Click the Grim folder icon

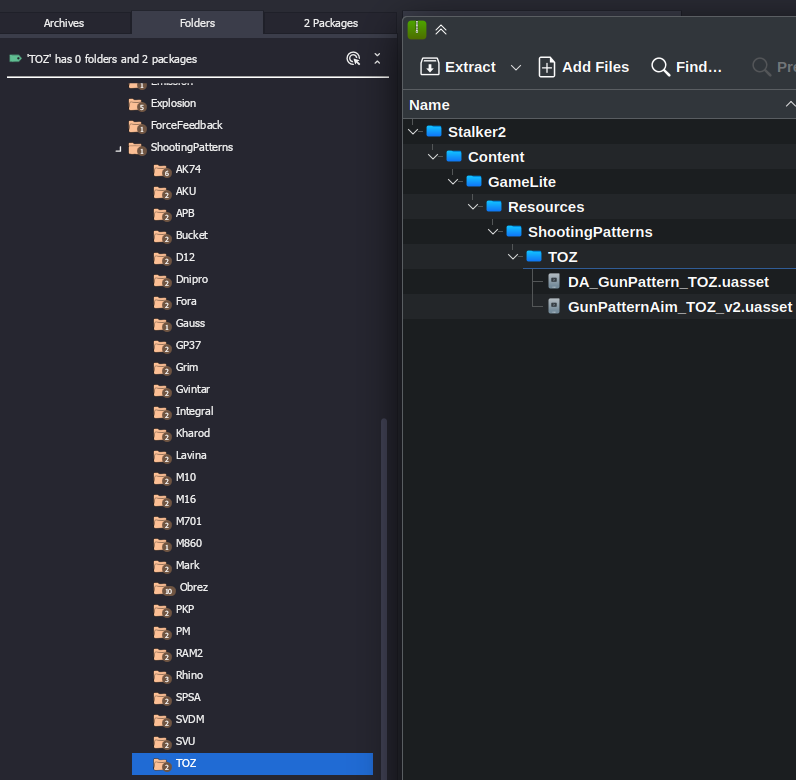click(162, 368)
